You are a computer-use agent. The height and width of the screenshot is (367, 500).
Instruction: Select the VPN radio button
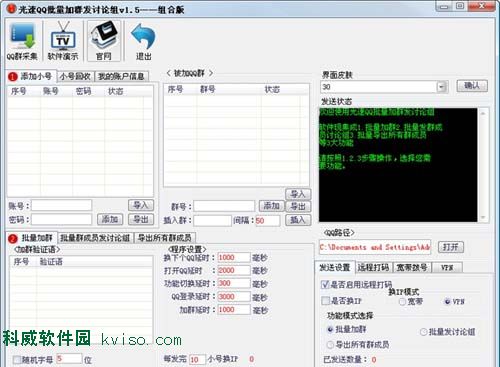[x=447, y=302]
